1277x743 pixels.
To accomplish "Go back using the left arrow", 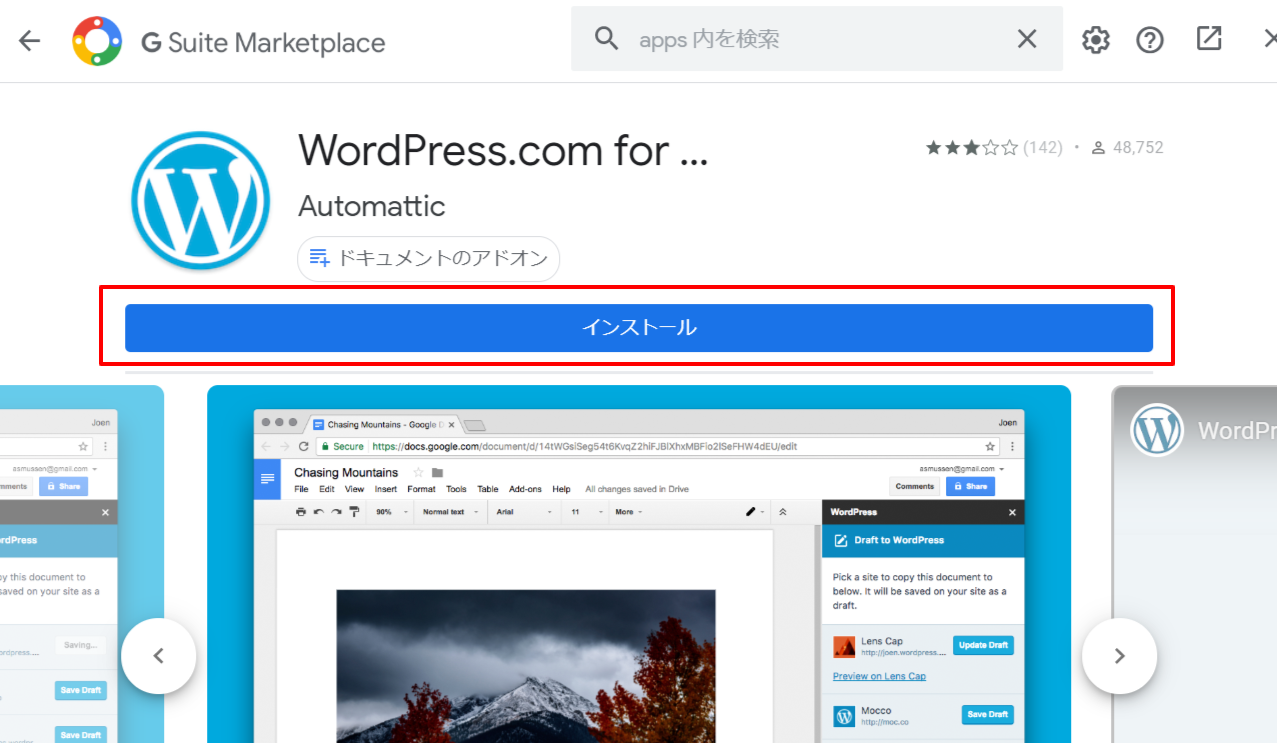I will tap(29, 41).
